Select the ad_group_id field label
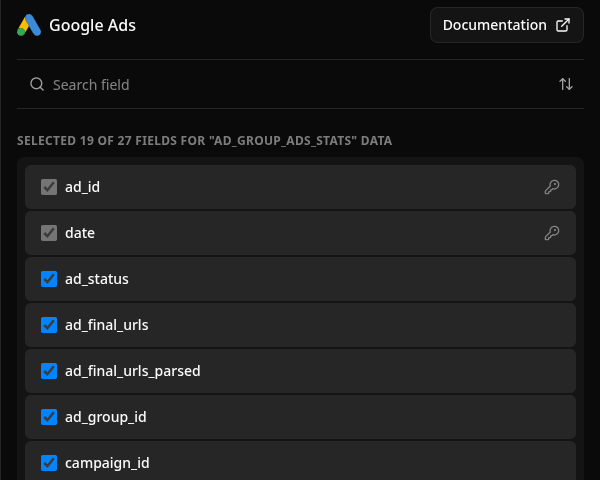The height and width of the screenshot is (480, 600). coord(106,417)
